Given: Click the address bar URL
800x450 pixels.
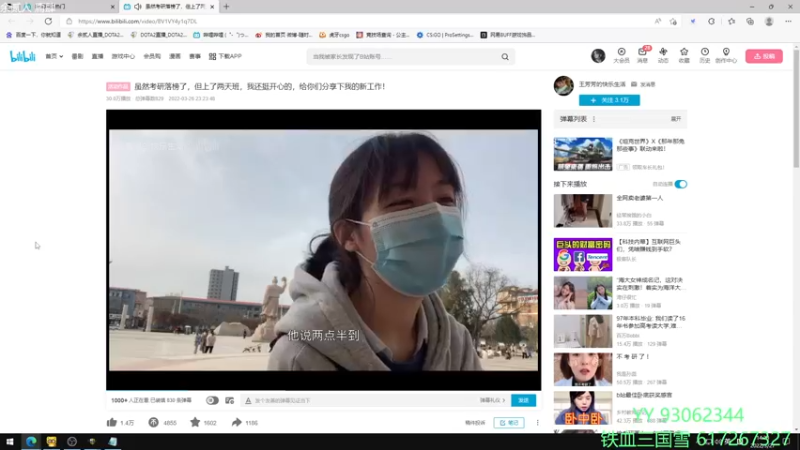Looking at the screenshot, I should point(137,21).
